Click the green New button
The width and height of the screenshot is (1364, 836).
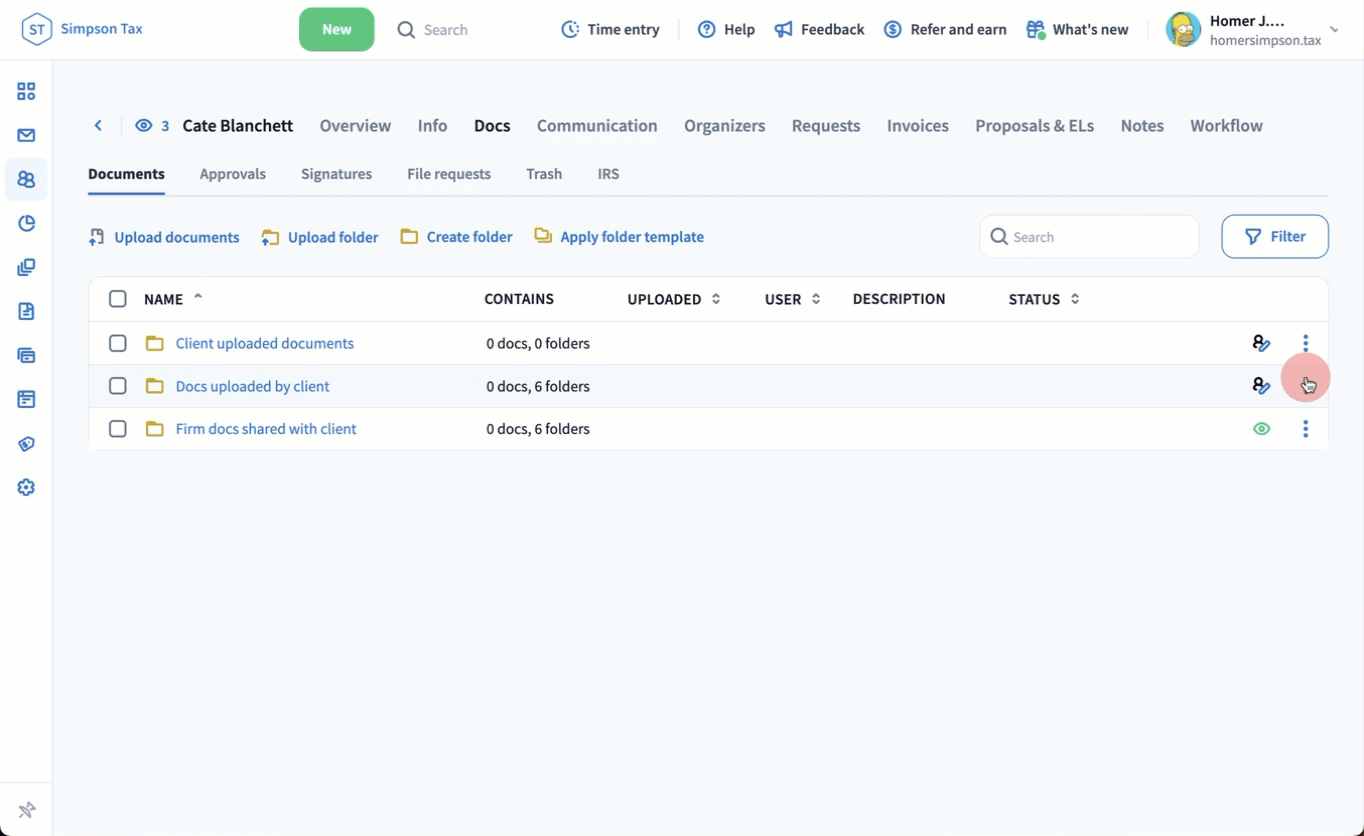[x=336, y=30]
